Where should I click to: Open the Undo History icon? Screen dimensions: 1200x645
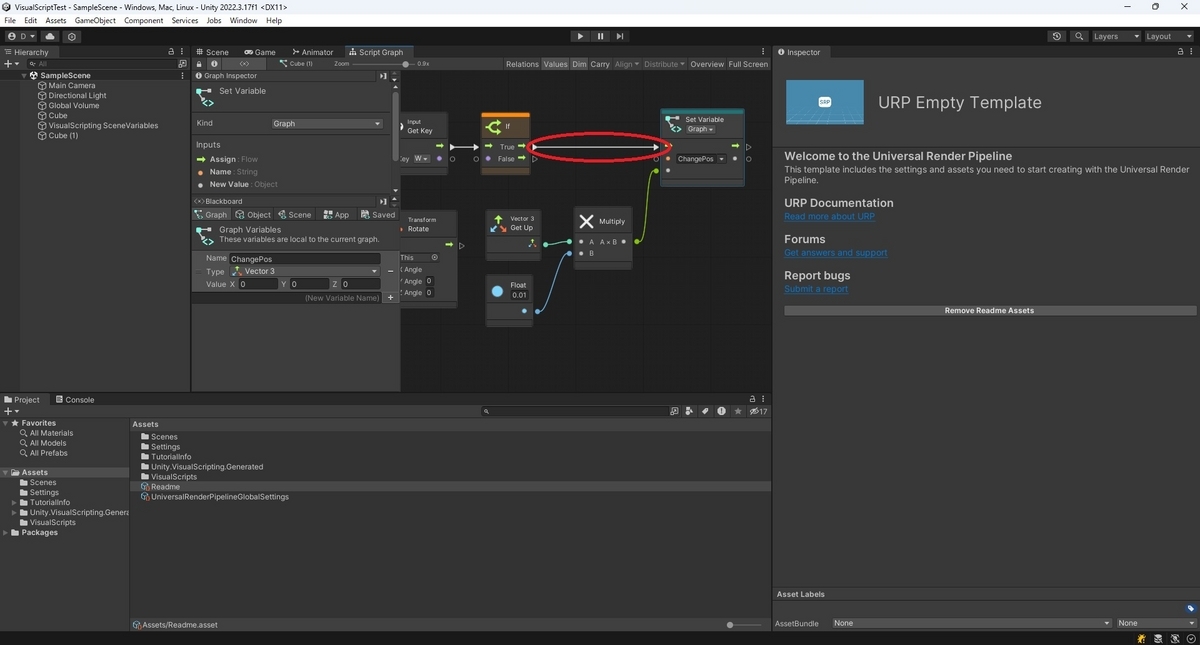[1057, 36]
